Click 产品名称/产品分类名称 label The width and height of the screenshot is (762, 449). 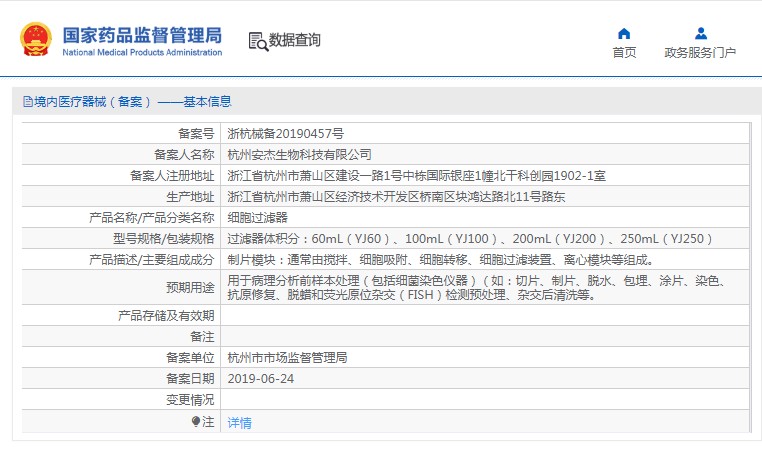(152, 218)
